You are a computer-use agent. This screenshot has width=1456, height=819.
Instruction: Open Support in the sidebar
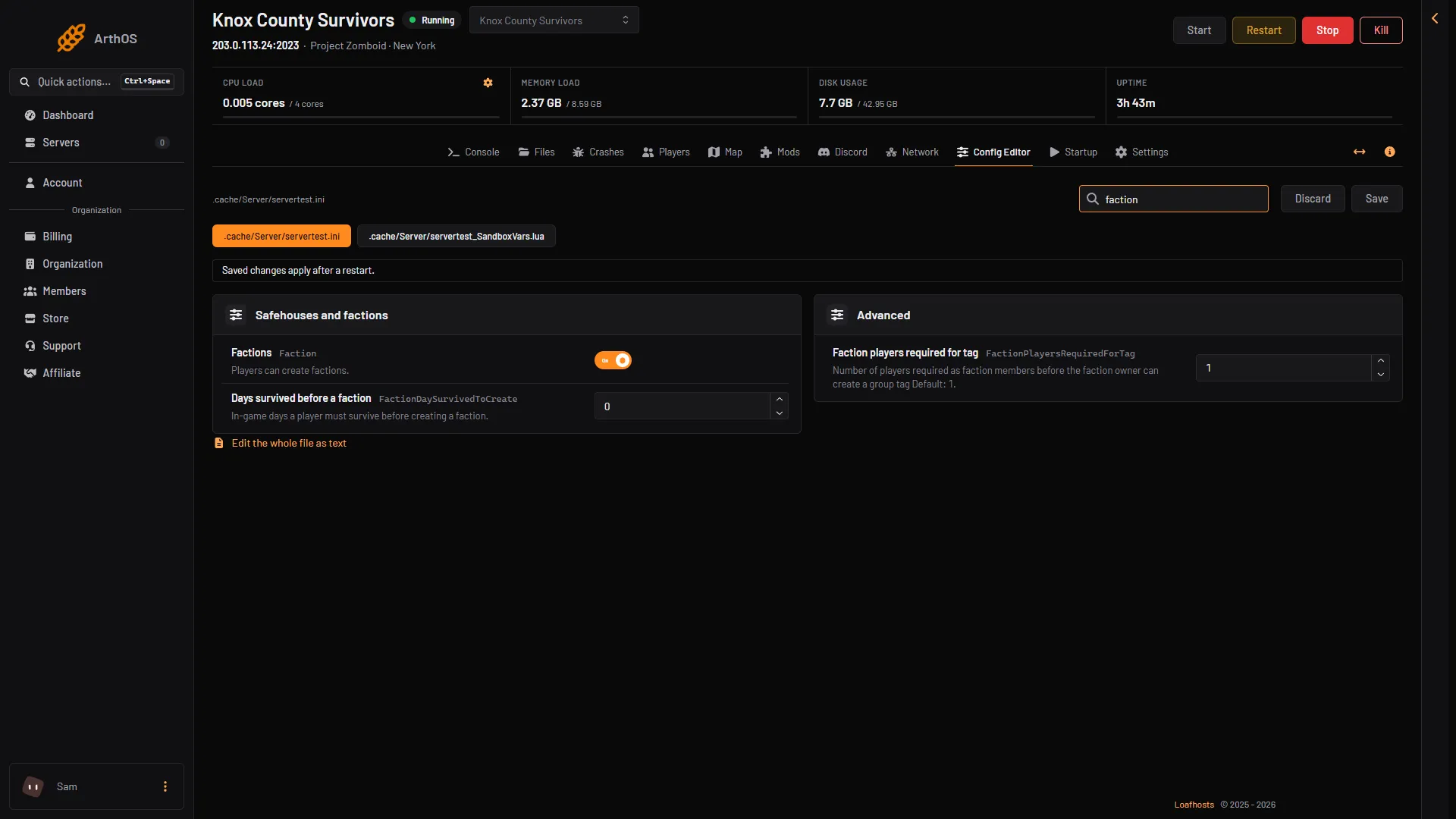tap(96, 346)
